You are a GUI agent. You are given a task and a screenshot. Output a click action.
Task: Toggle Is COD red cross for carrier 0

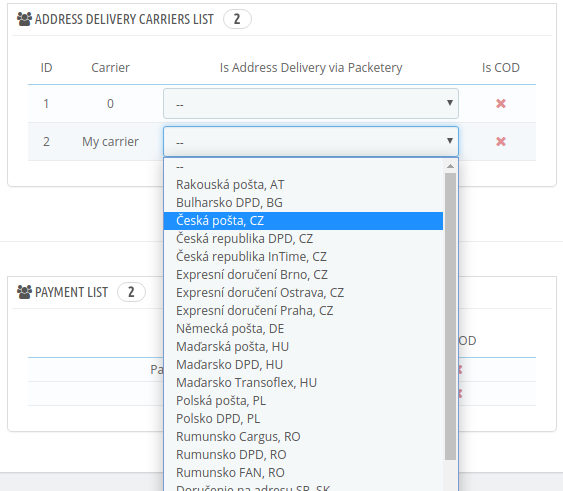coord(501,103)
